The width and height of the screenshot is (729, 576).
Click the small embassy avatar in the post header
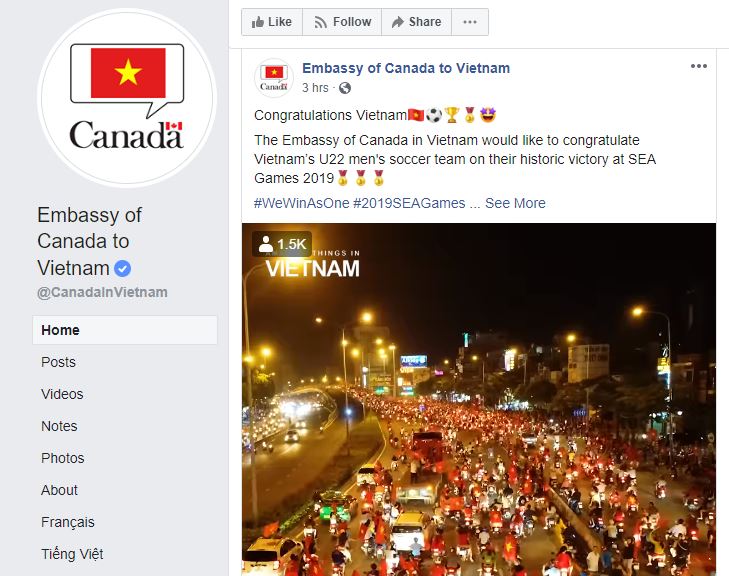274,78
